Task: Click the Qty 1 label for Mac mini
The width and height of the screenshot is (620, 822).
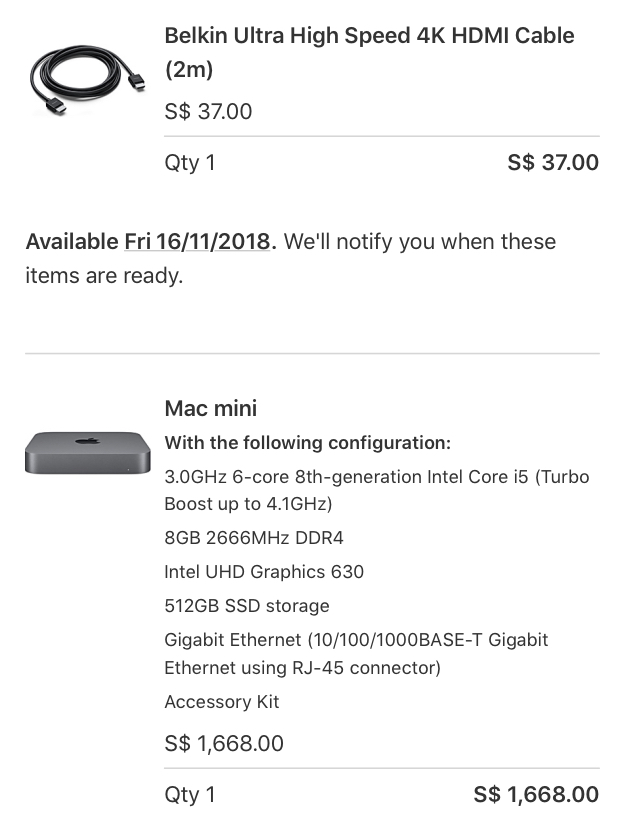Action: (190, 795)
